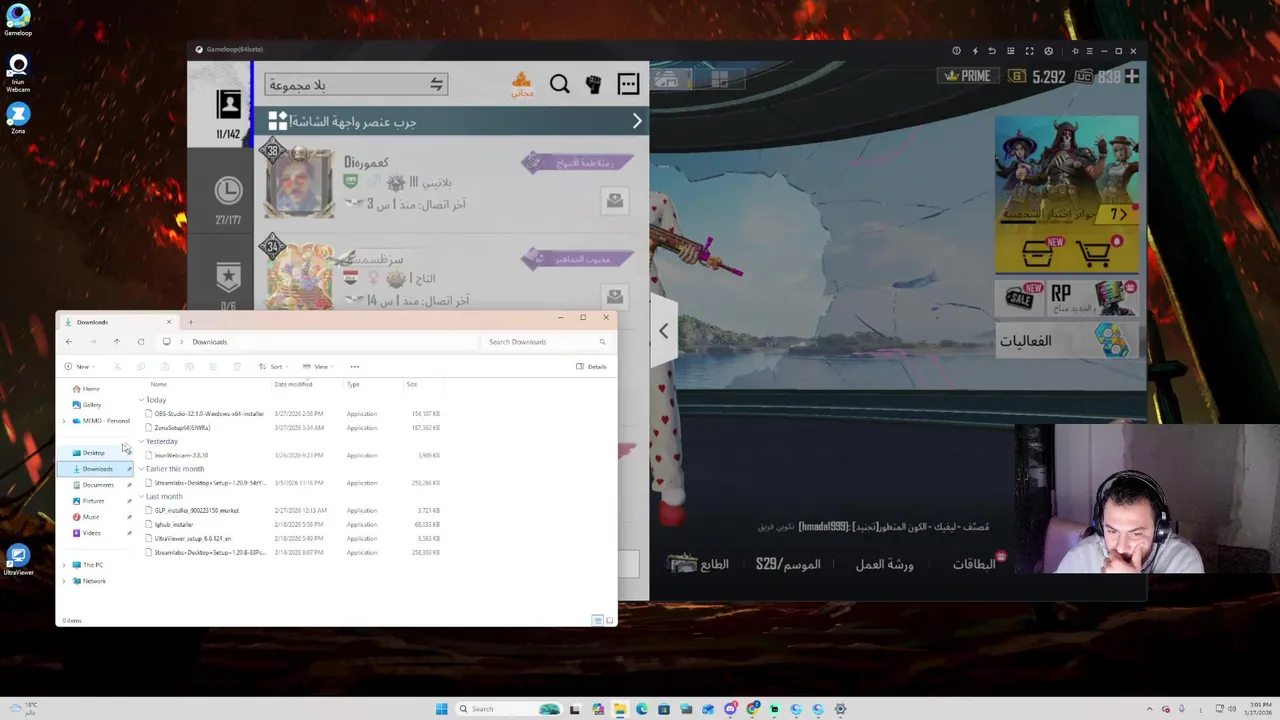Screen dimensions: 1280x720
Task: Collapse the Earlier this month group
Action: click(141, 469)
